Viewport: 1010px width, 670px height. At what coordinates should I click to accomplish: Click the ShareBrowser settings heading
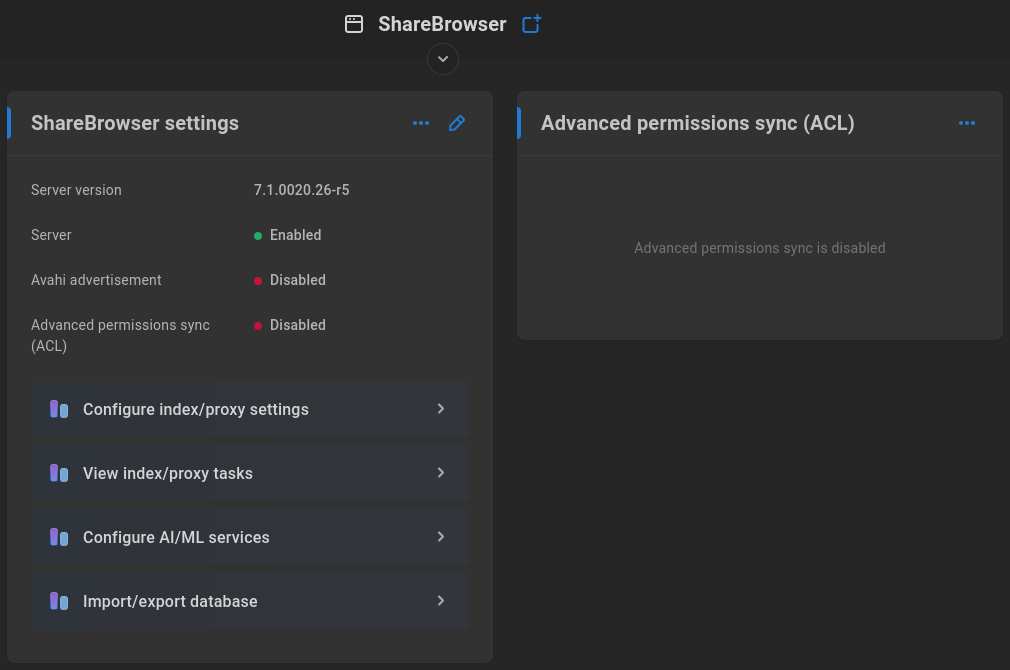click(x=135, y=123)
